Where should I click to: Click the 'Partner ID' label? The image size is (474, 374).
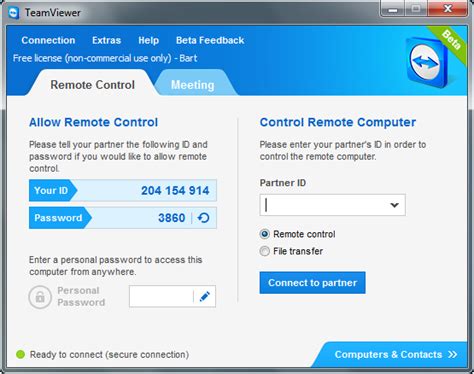click(x=283, y=183)
